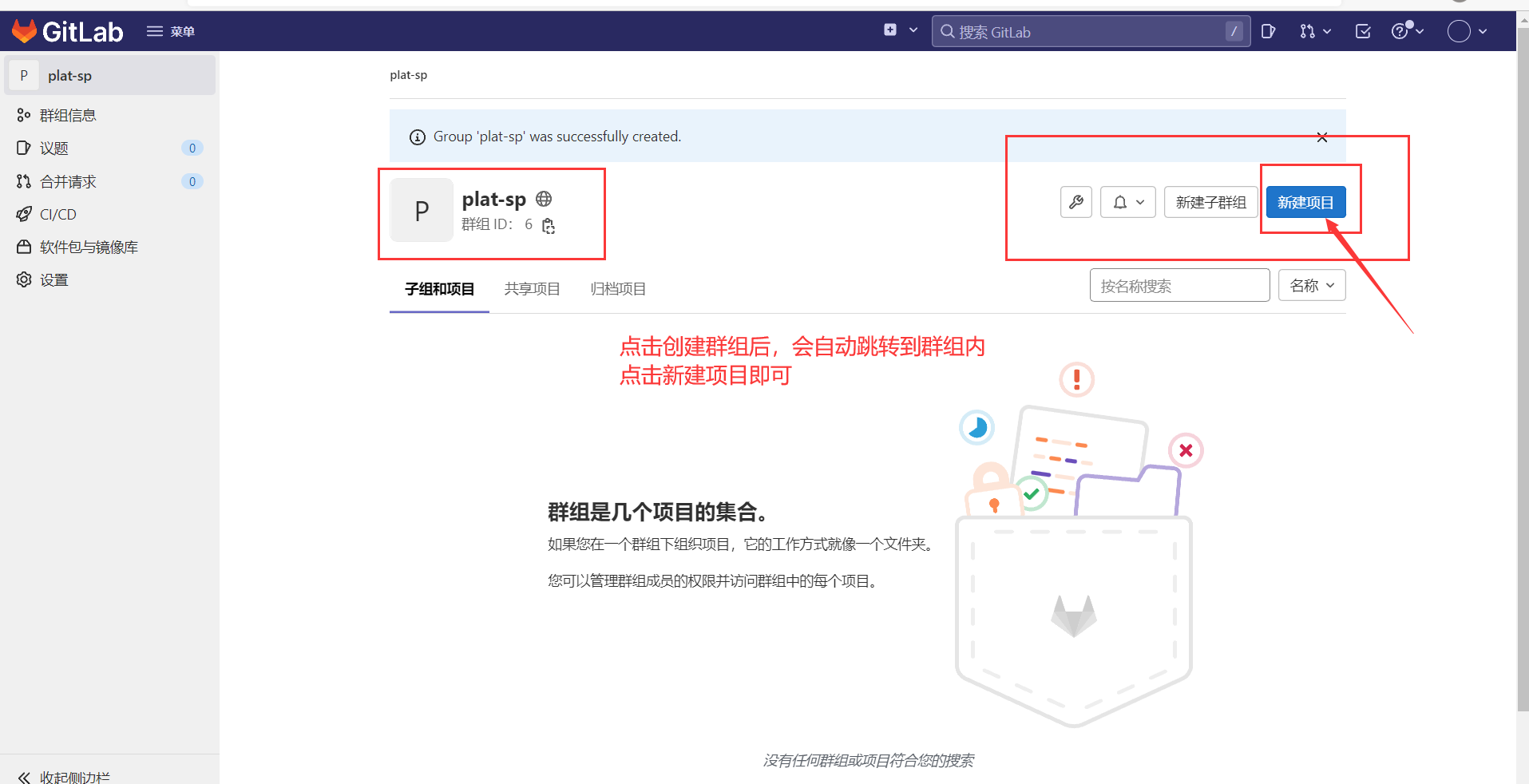Copy the group ID with clipboard icon
The image size is (1529, 784).
click(548, 226)
